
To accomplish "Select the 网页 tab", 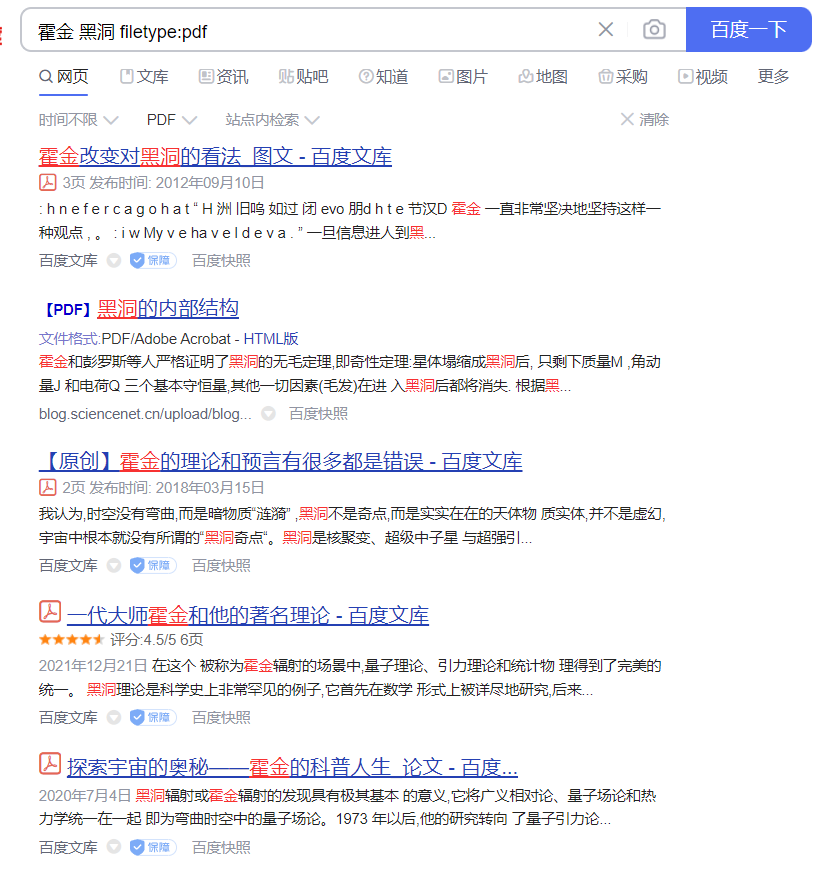I will tap(64, 76).
